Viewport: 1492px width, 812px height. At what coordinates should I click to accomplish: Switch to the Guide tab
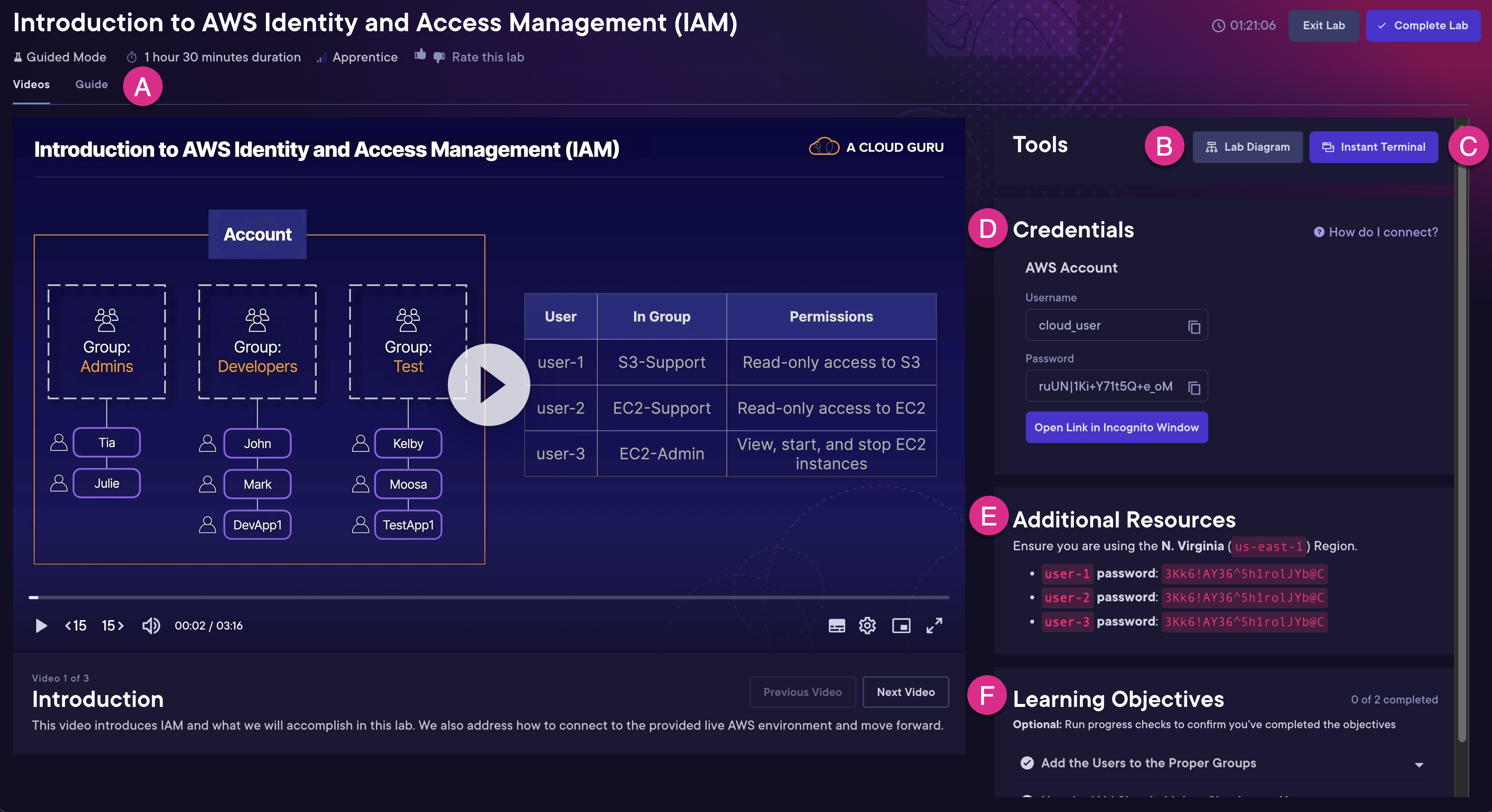pos(91,84)
